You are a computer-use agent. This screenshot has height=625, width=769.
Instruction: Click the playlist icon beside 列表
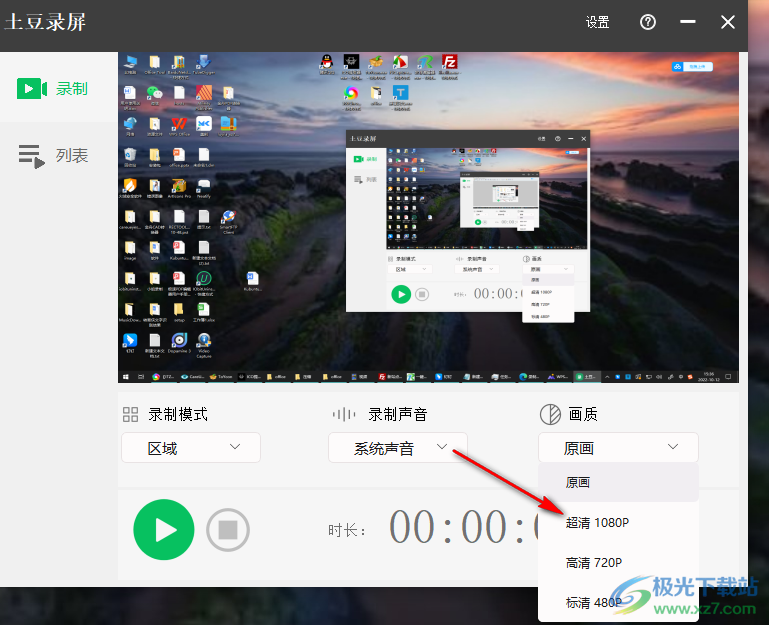click(32, 156)
